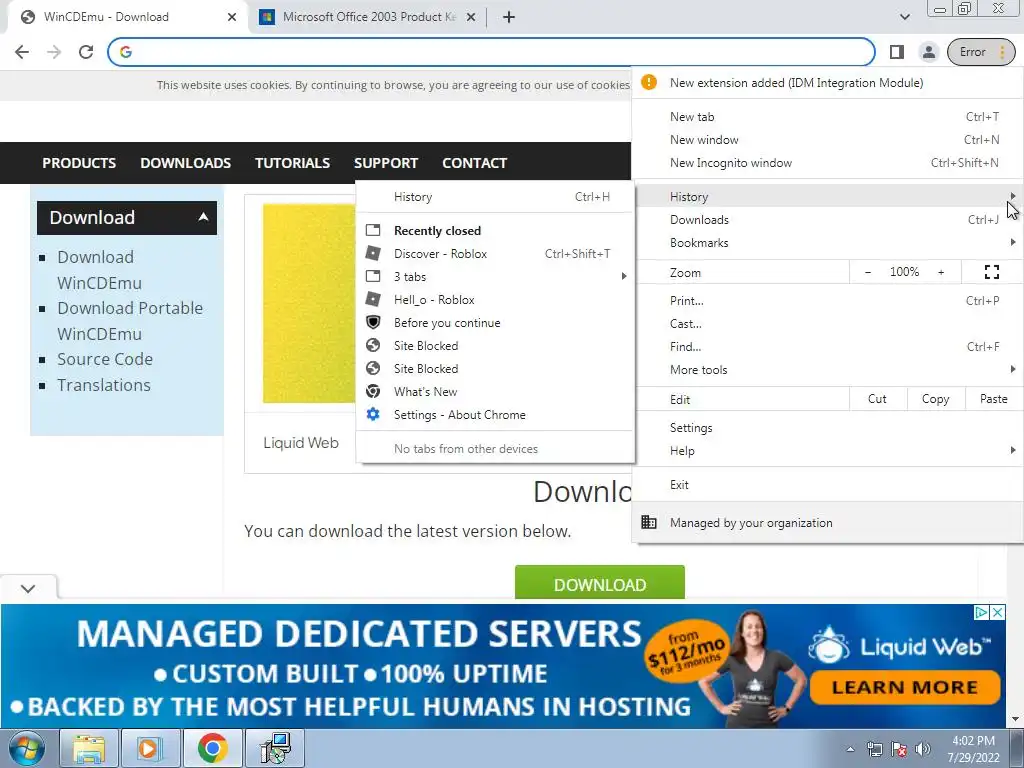Viewport: 1024px width, 768px height.
Task: Open the SUPPORT nav item
Action: tap(386, 163)
